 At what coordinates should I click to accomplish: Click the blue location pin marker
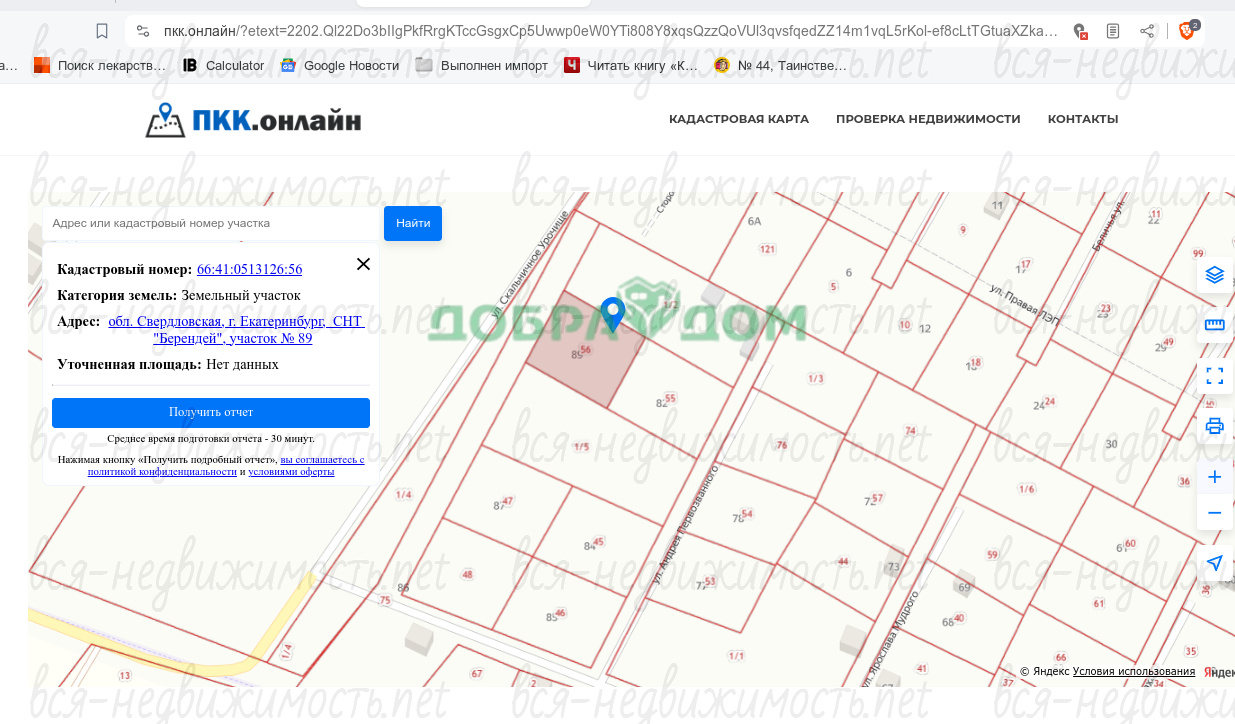(x=612, y=313)
